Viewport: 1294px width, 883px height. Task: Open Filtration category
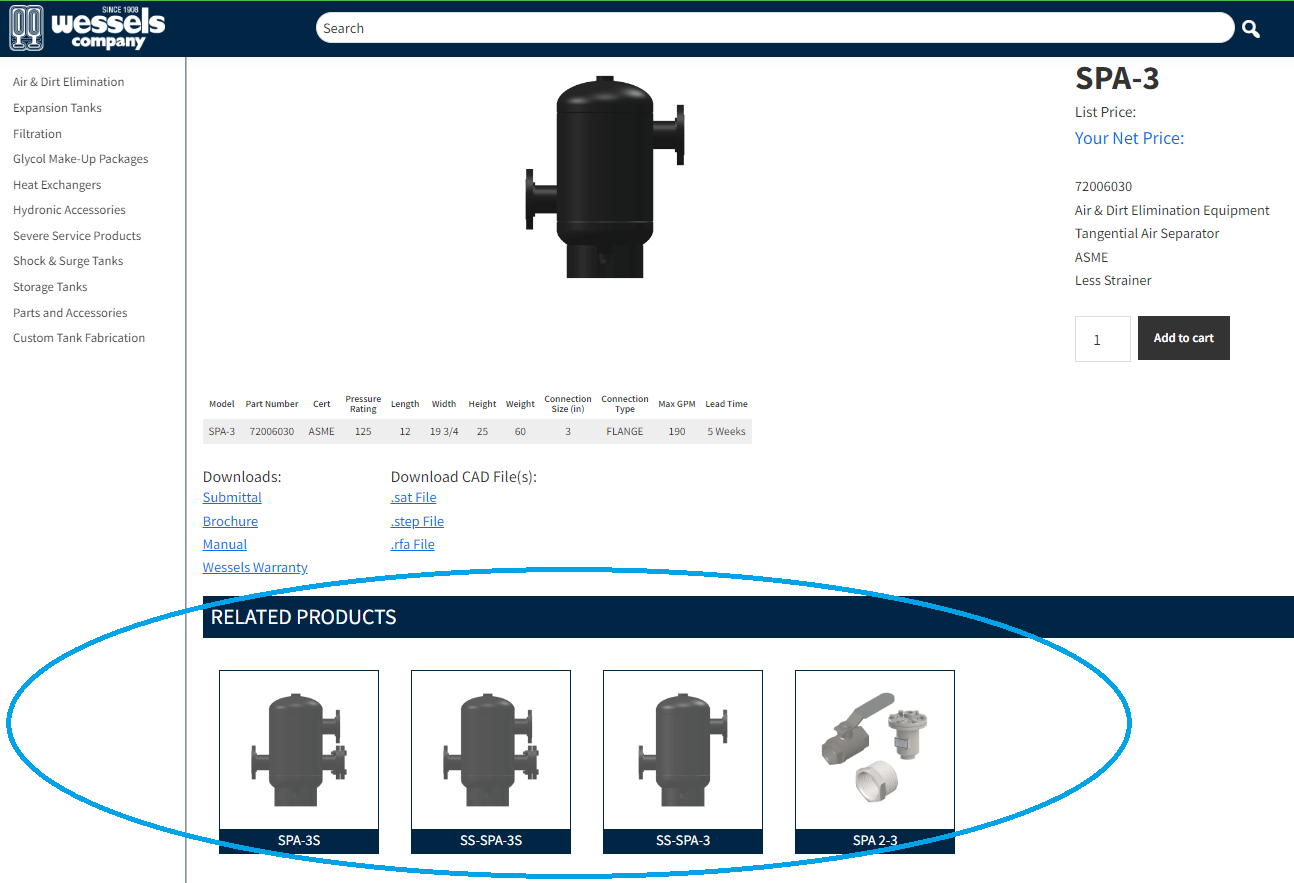coord(37,134)
